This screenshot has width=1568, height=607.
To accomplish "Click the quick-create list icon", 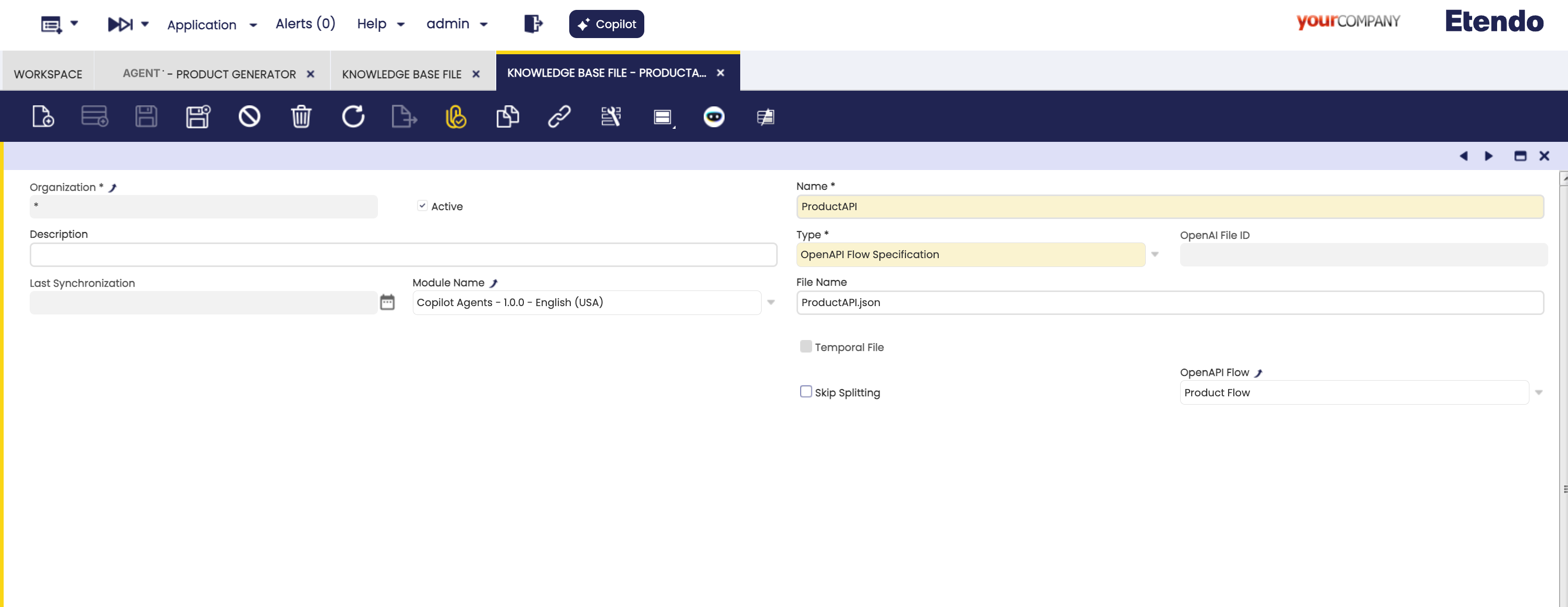I will tap(51, 25).
